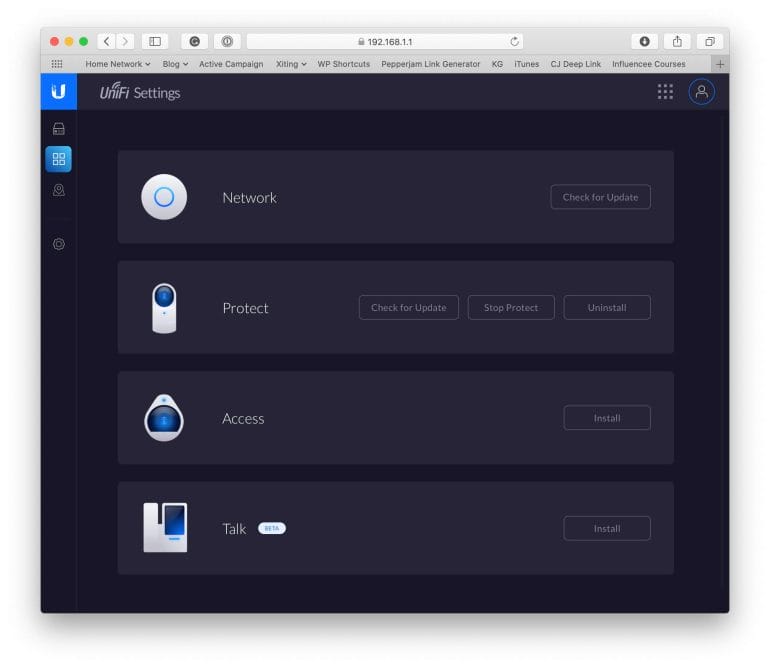Check for Update on Protect
Image resolution: width=770 pixels, height=667 pixels.
pyautogui.click(x=409, y=307)
